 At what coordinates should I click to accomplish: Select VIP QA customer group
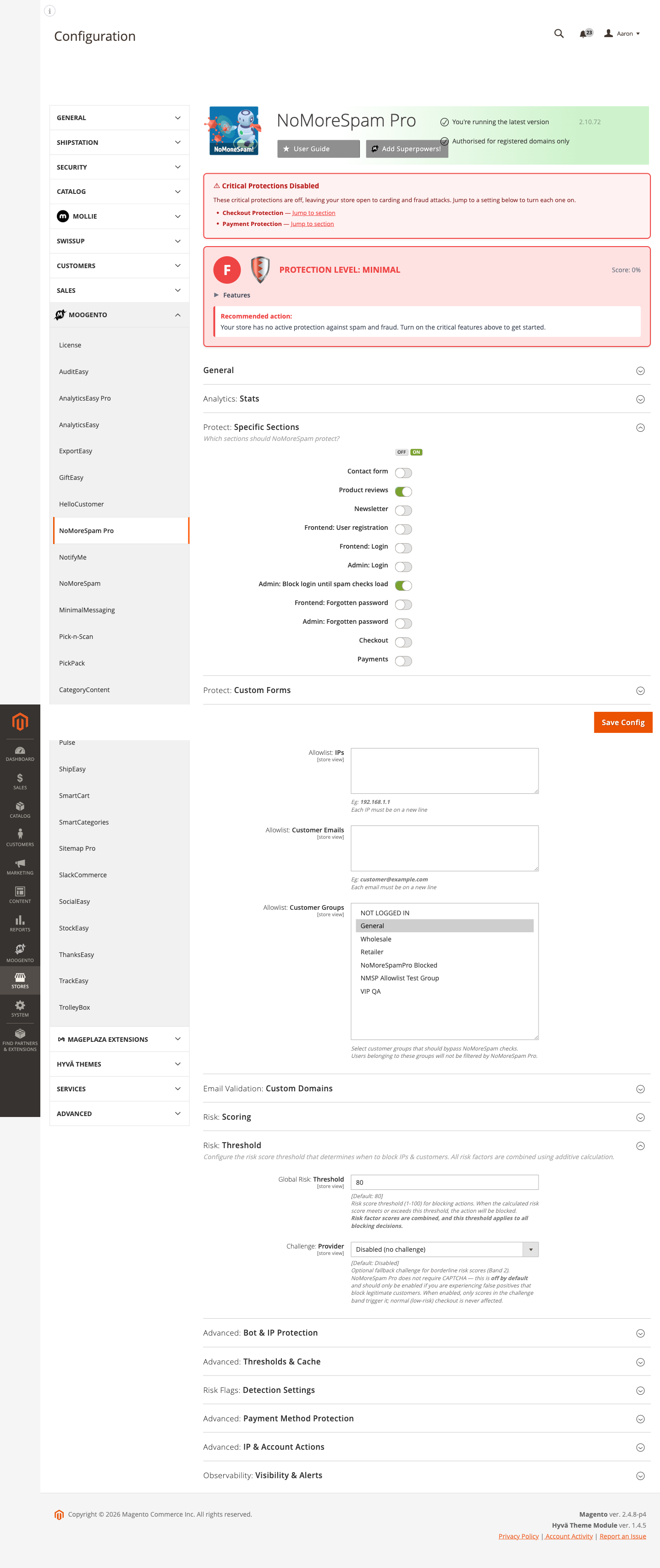click(445, 991)
